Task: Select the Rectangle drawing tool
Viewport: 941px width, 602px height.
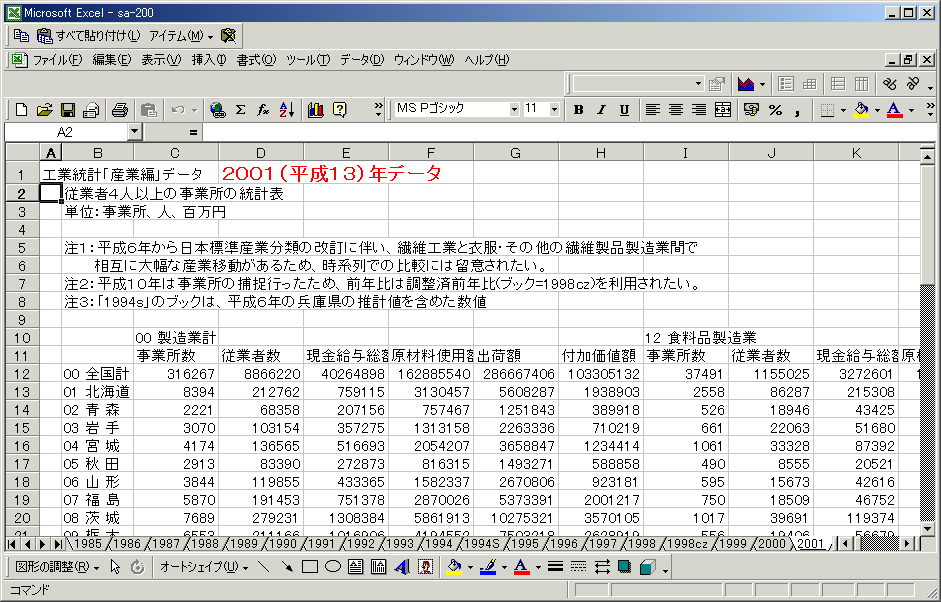Action: [x=310, y=567]
